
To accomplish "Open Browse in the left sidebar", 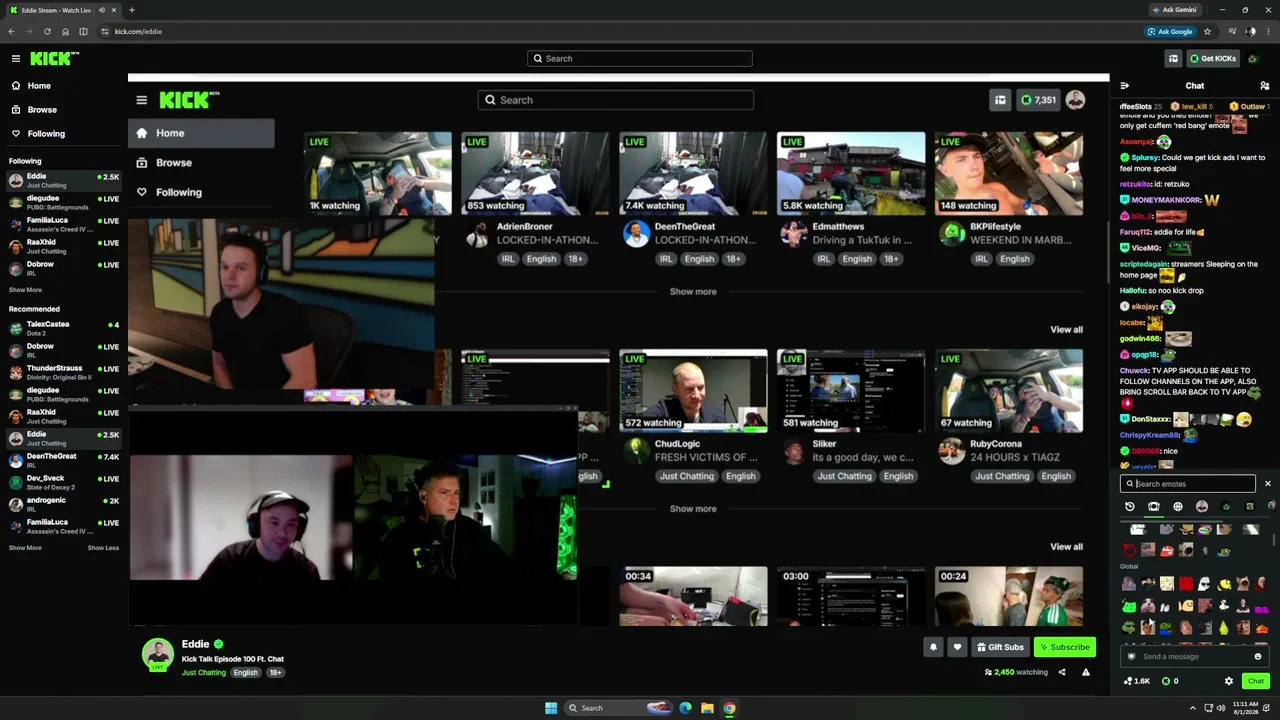I will coord(42,110).
